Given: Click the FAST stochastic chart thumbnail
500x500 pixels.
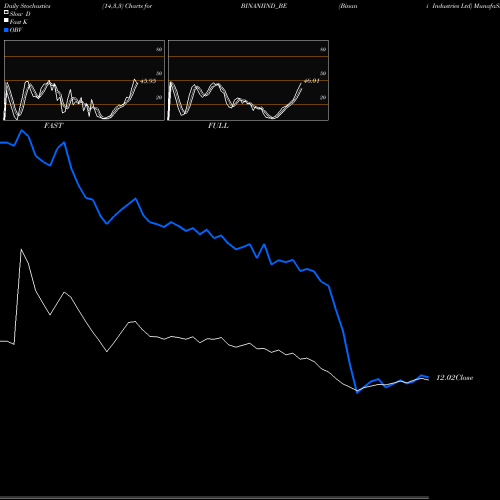Looking at the screenshot, I should [x=84, y=80].
